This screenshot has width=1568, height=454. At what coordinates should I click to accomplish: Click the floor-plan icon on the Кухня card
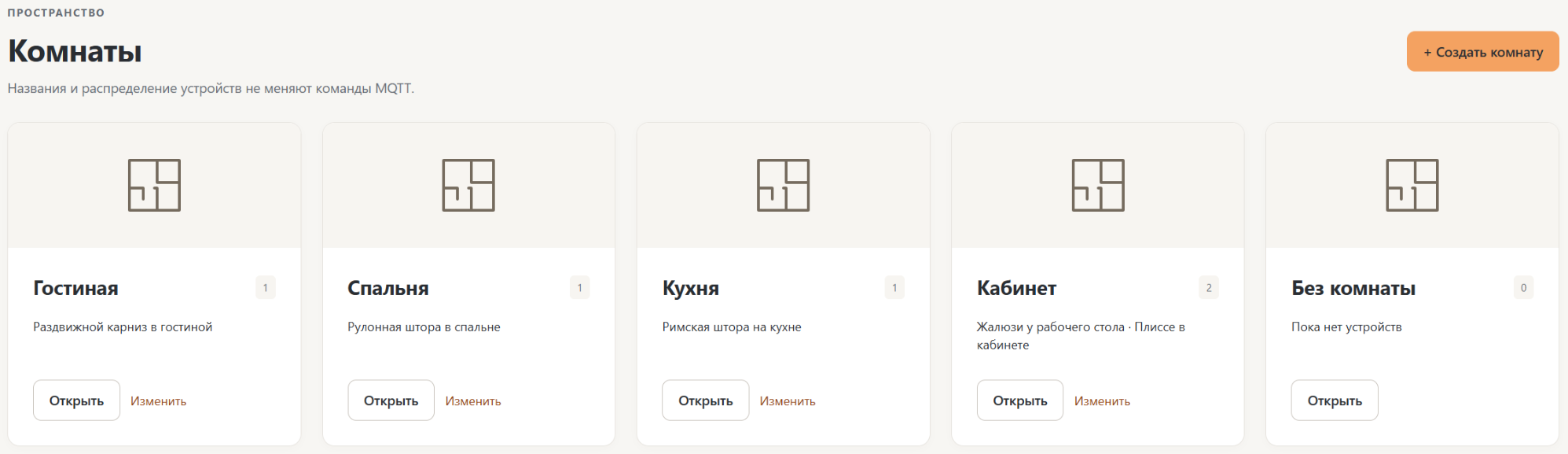pyautogui.click(x=783, y=185)
